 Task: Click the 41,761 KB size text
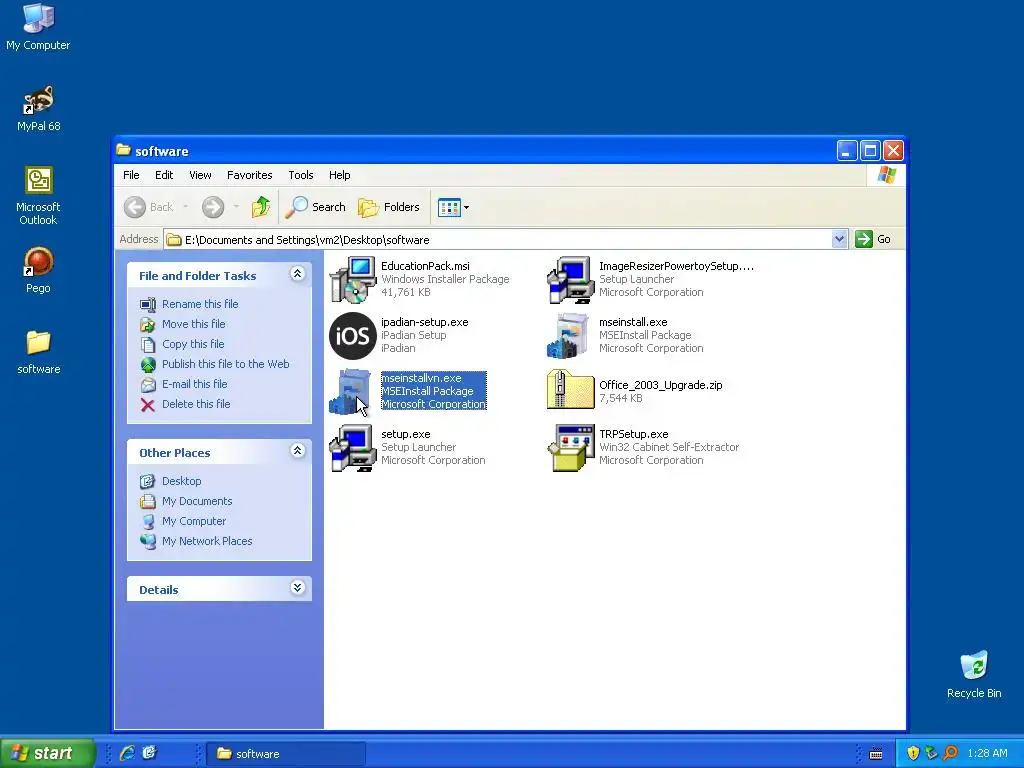(x=406, y=293)
